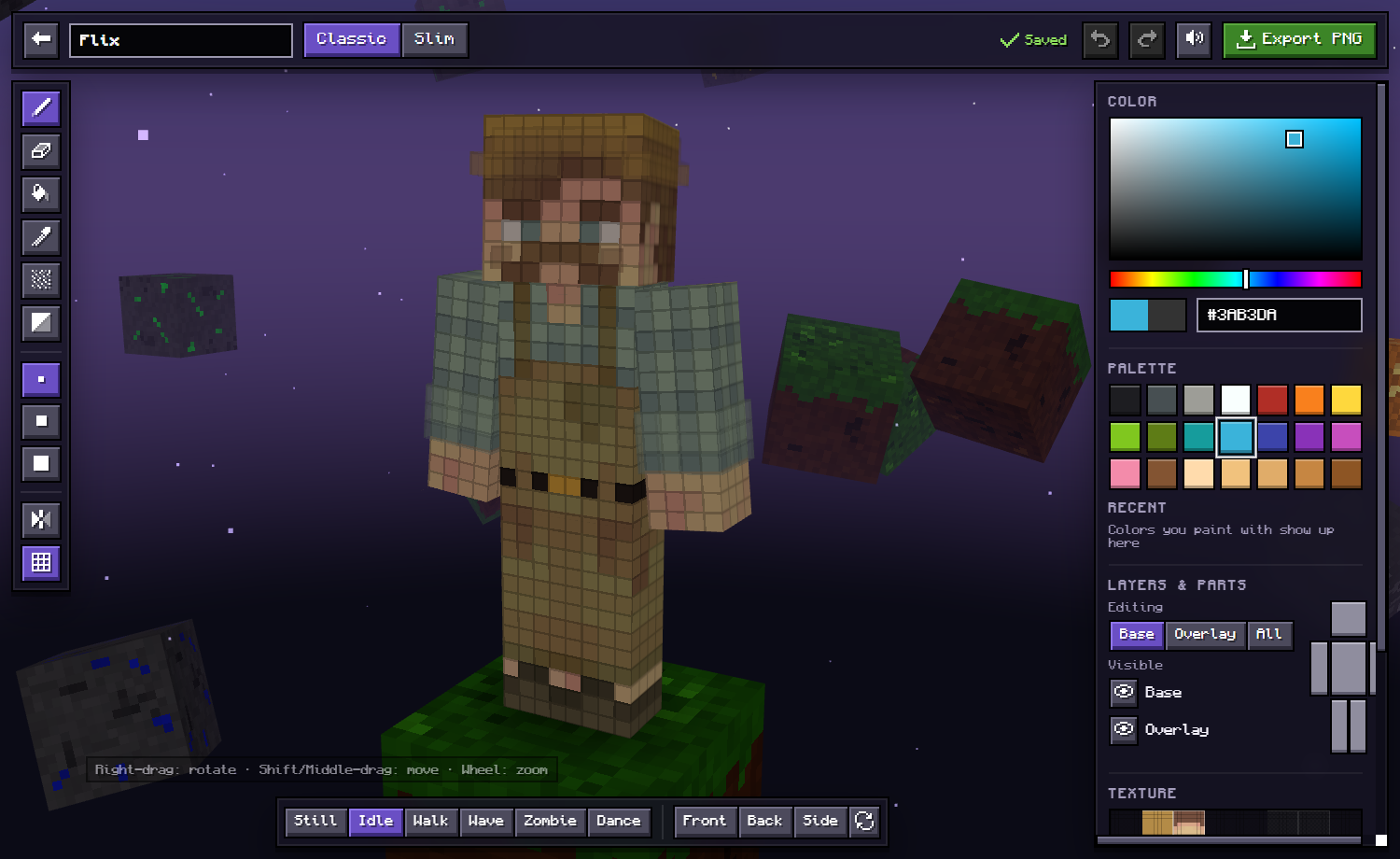This screenshot has height=859, width=1400.
Task: Pick the pink palette swatch
Action: click(x=1125, y=473)
